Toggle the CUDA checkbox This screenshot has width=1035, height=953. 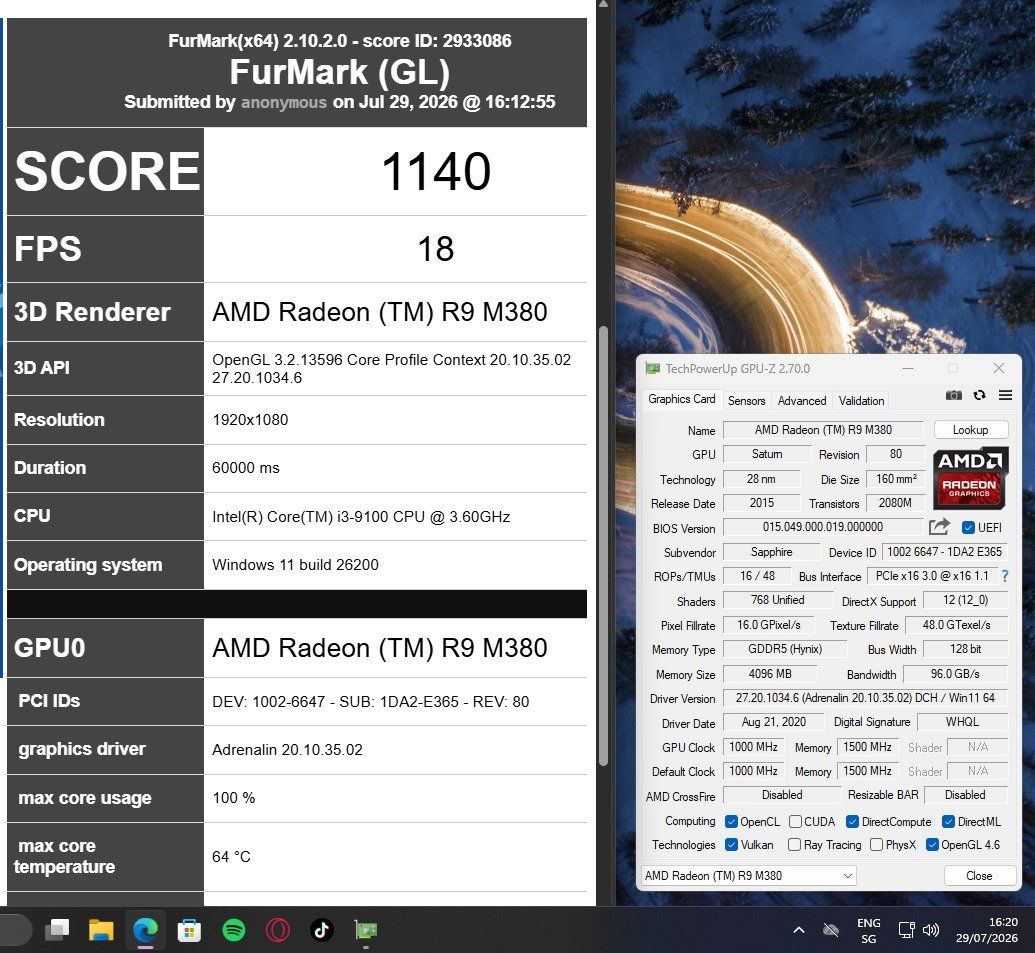tap(795, 822)
